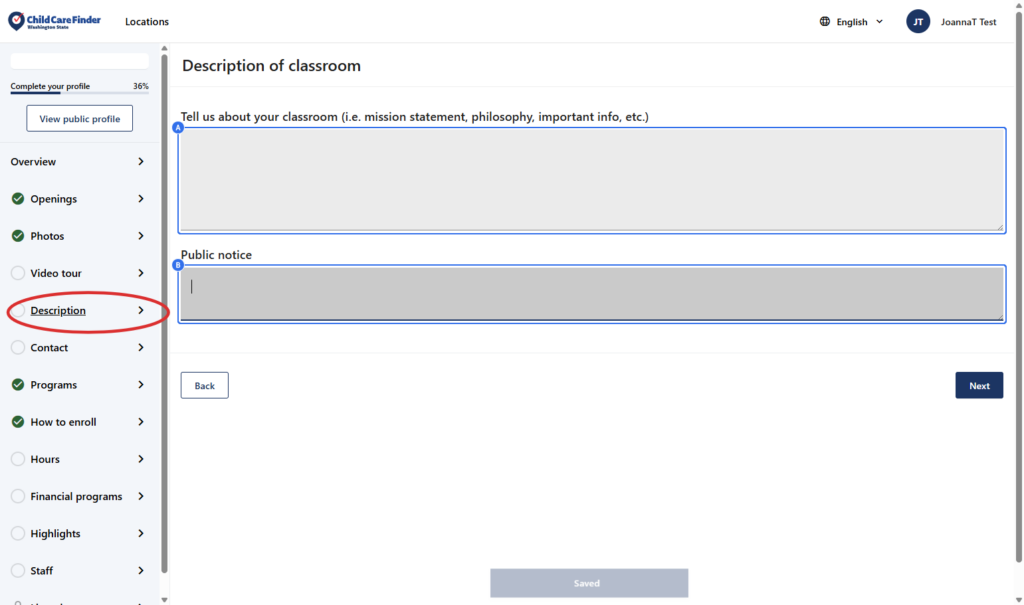
Task: Click the empty status circle beside Hours
Action: point(18,459)
